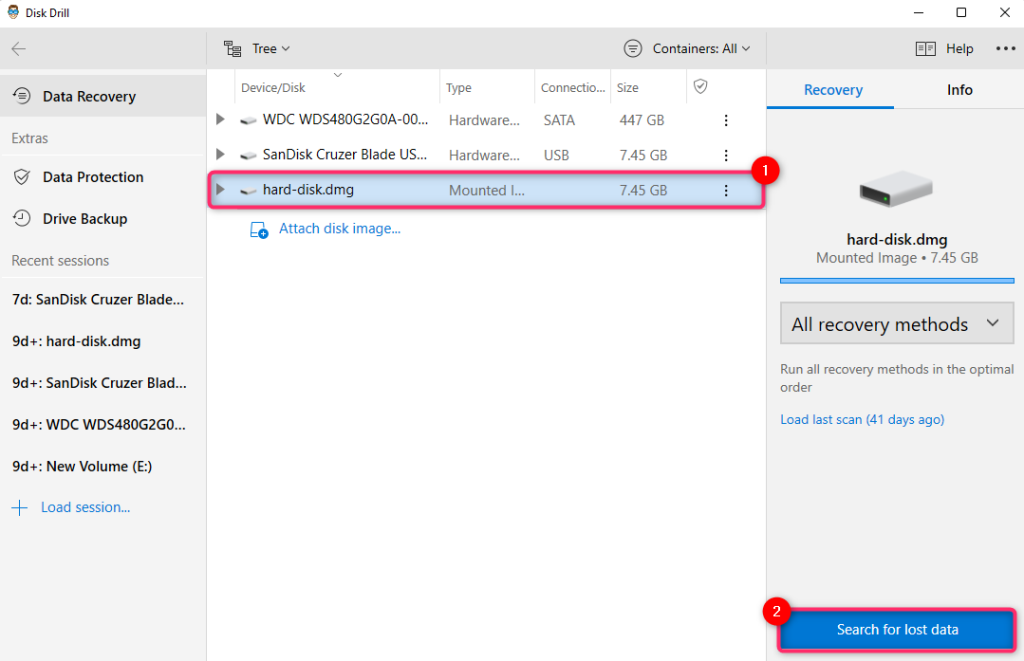Open the All recovery methods dropdown
This screenshot has width=1024, height=661.
click(x=896, y=323)
